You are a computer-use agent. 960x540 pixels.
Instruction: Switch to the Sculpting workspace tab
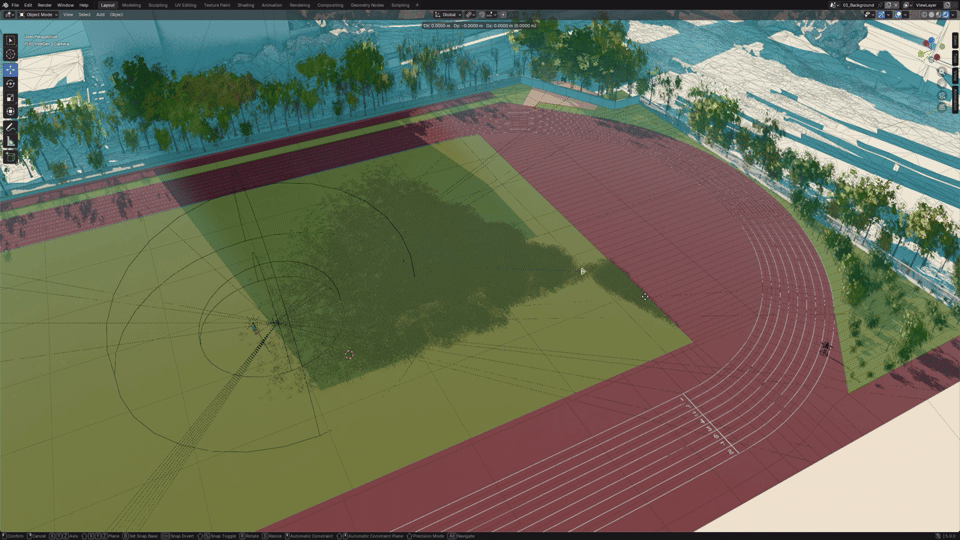(x=157, y=5)
